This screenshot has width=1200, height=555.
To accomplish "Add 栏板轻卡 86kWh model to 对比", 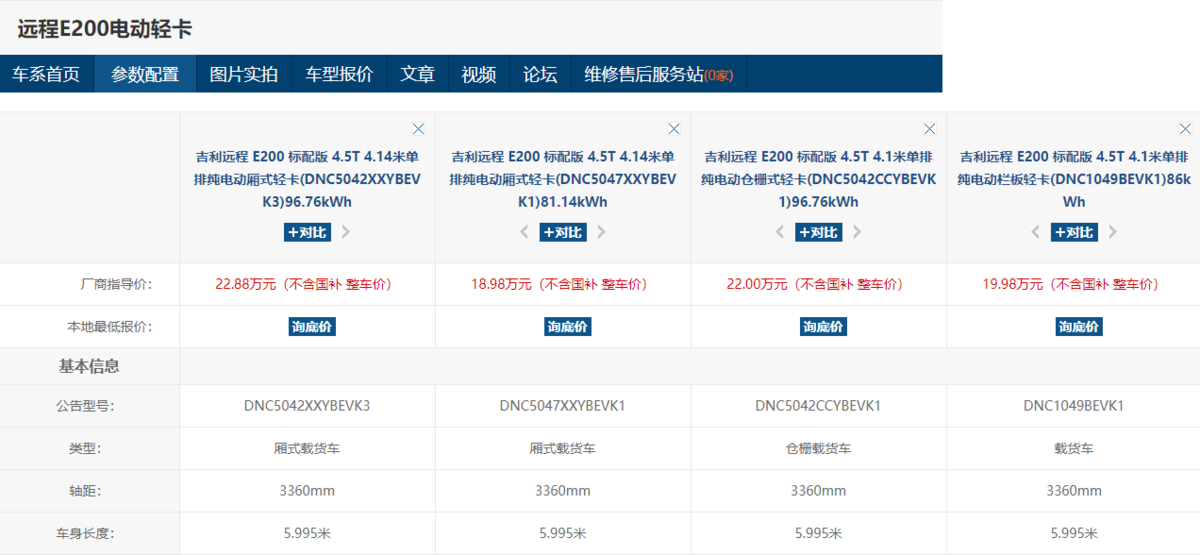I will click(x=1075, y=232).
